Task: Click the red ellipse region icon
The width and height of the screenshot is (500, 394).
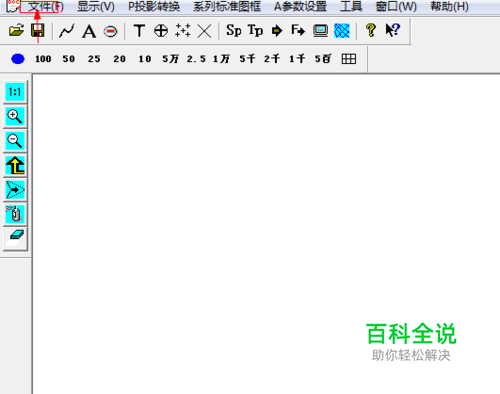Action: click(x=110, y=32)
